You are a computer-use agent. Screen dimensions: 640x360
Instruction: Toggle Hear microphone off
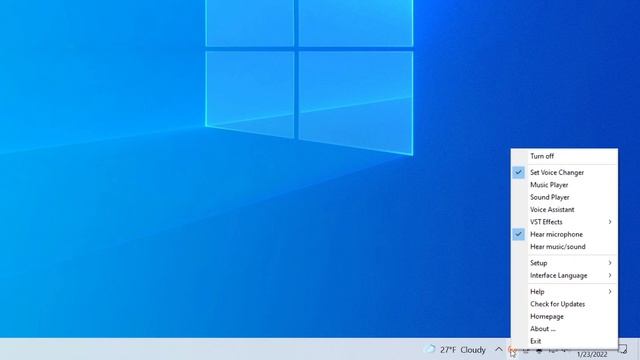564,234
